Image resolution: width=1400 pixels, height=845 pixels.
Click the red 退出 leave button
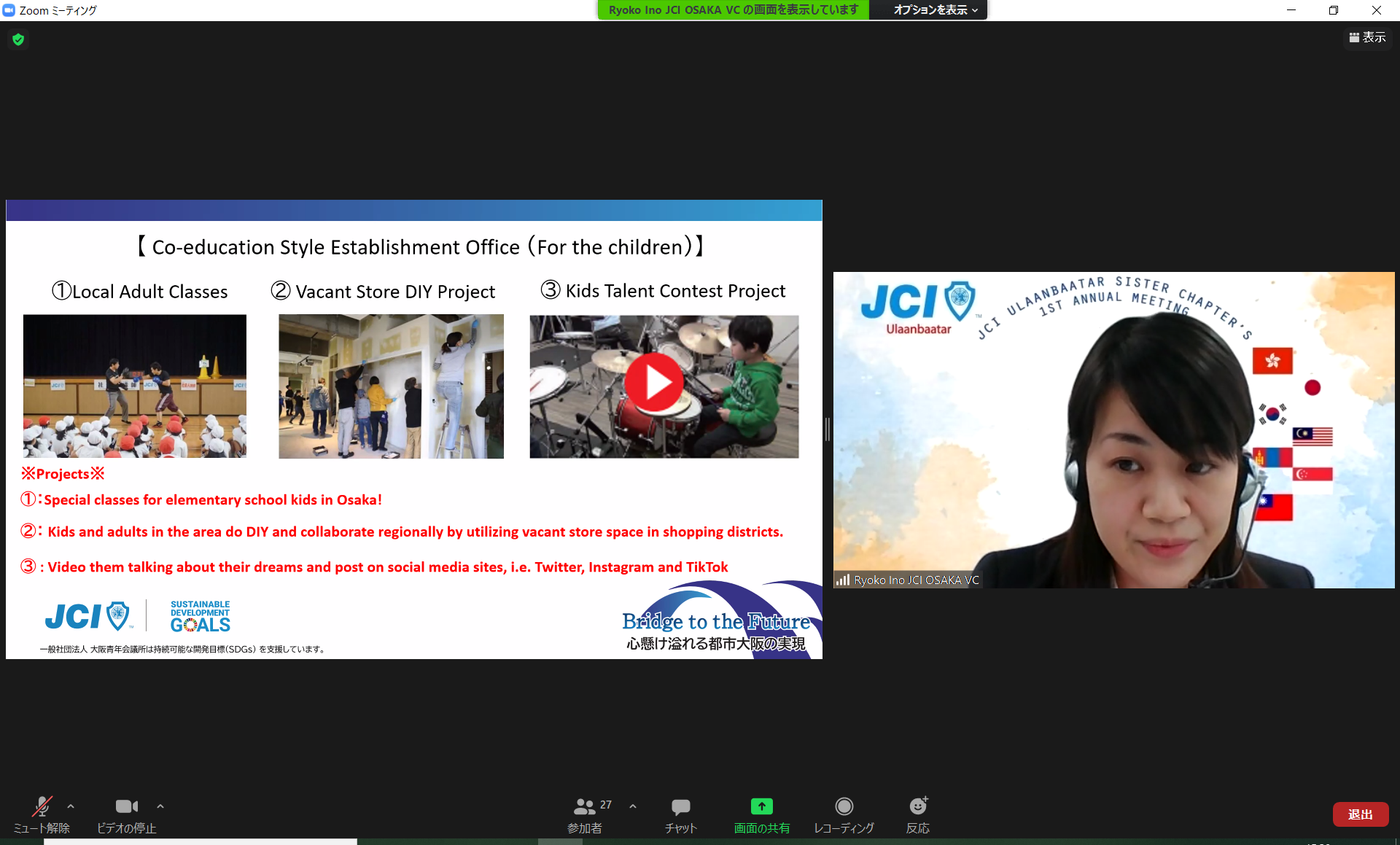point(1360,814)
